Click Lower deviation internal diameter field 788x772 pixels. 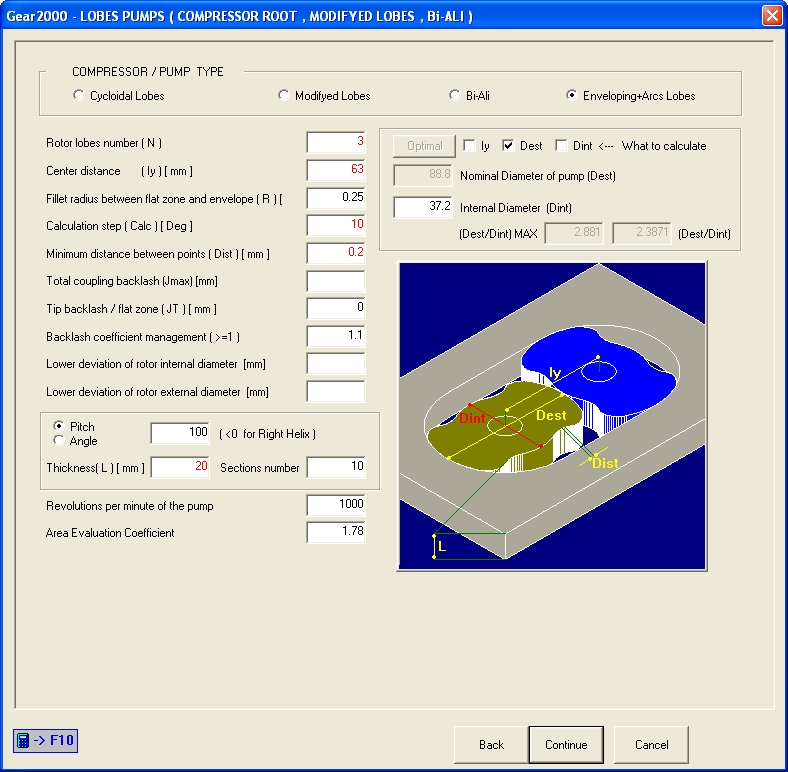(336, 363)
